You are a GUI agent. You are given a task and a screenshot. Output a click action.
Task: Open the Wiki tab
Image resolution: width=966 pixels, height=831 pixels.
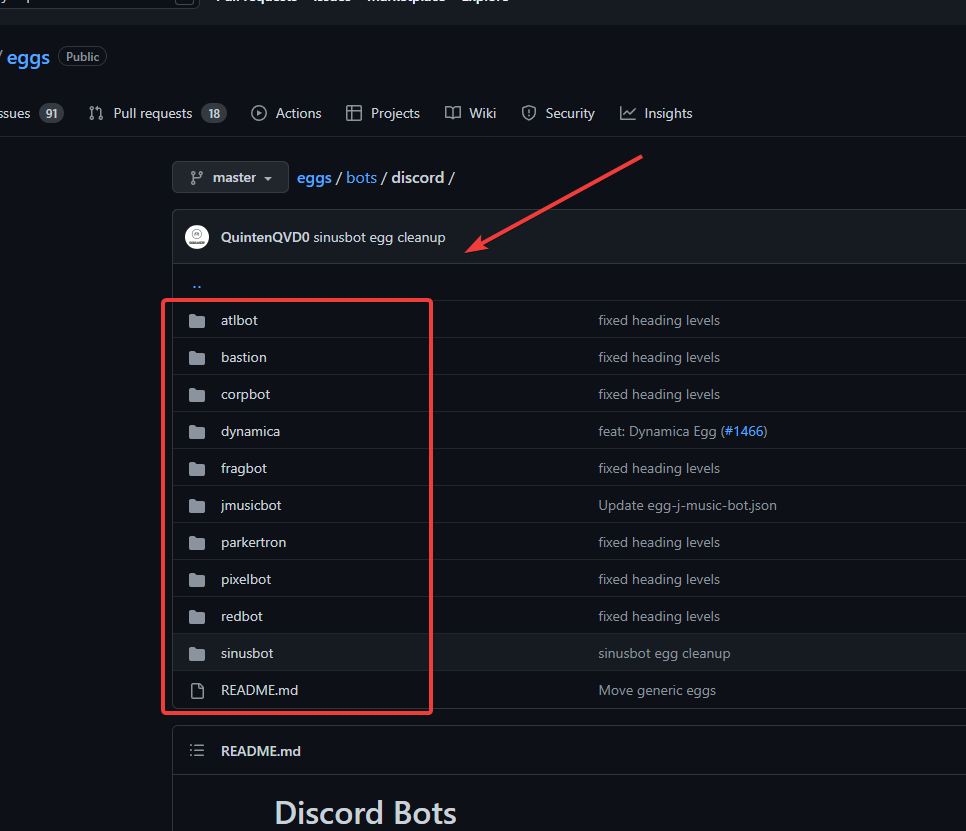click(471, 114)
